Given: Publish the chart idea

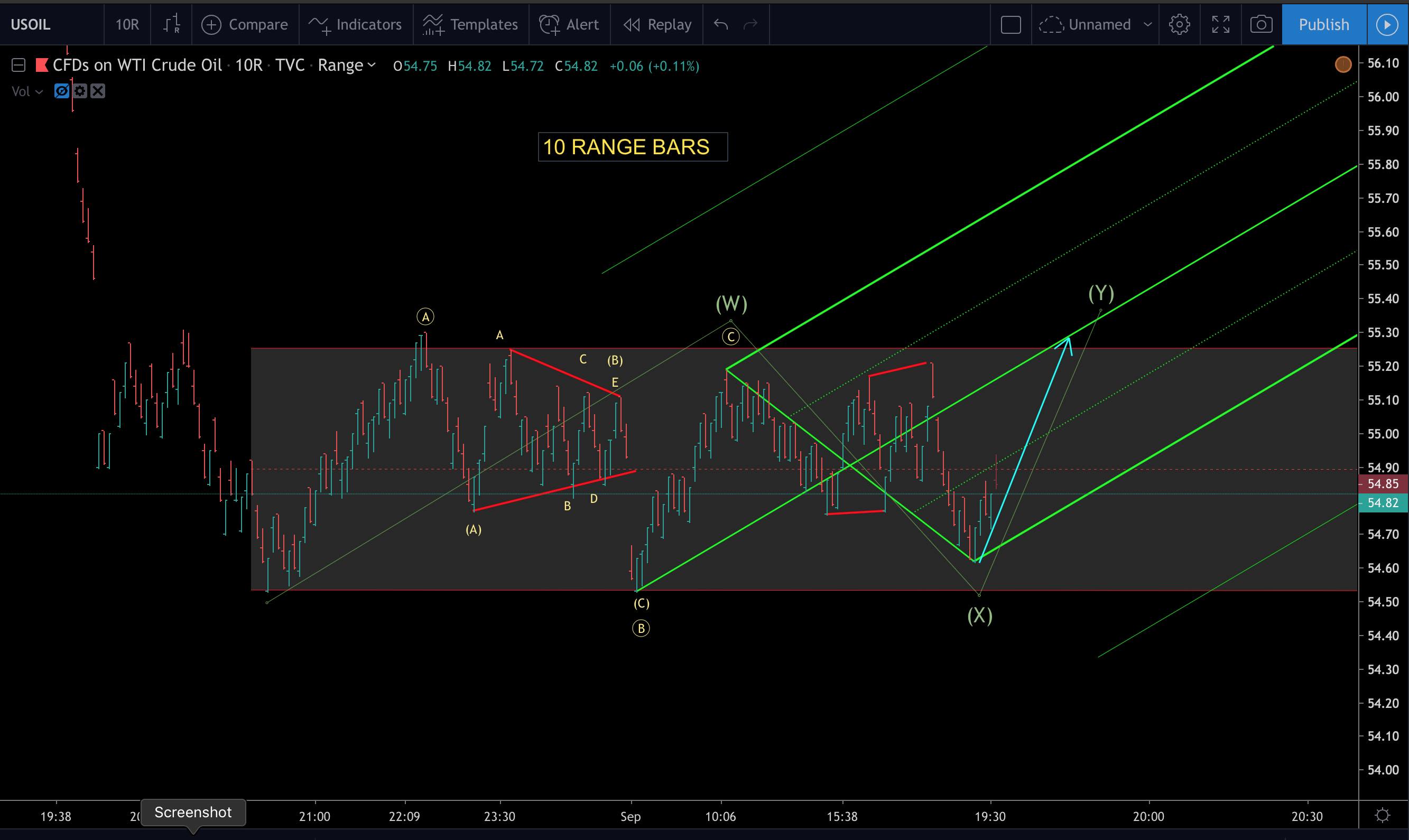Looking at the screenshot, I should pos(1323,24).
